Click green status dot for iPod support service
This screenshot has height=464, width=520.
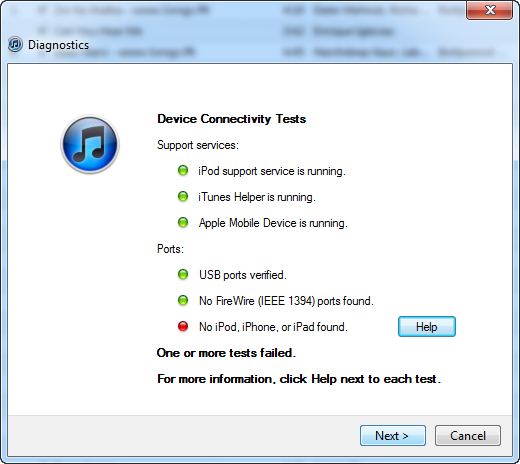click(x=183, y=170)
